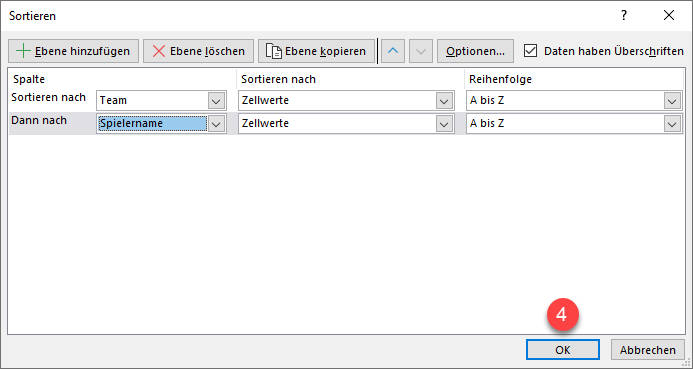The image size is (693, 369).
Task: Open help with the question mark
Action: (624, 15)
